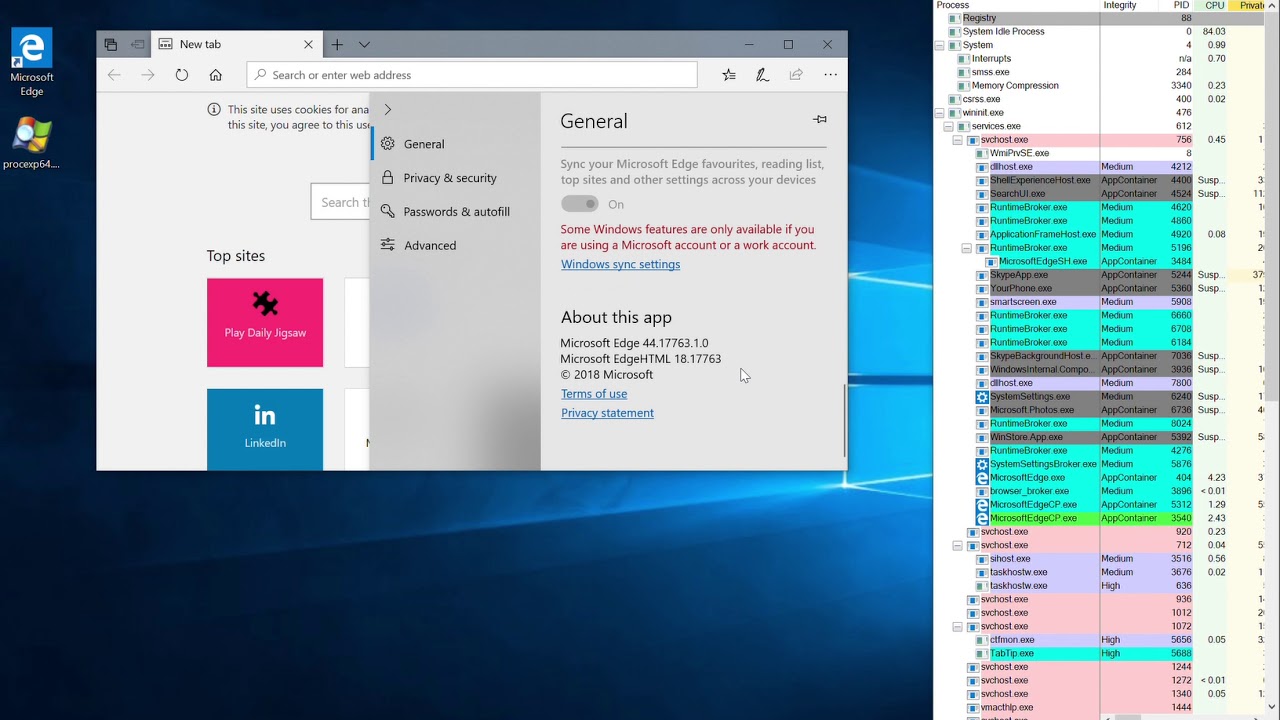
Task: Open the Windows sync settings link
Action: pos(620,264)
